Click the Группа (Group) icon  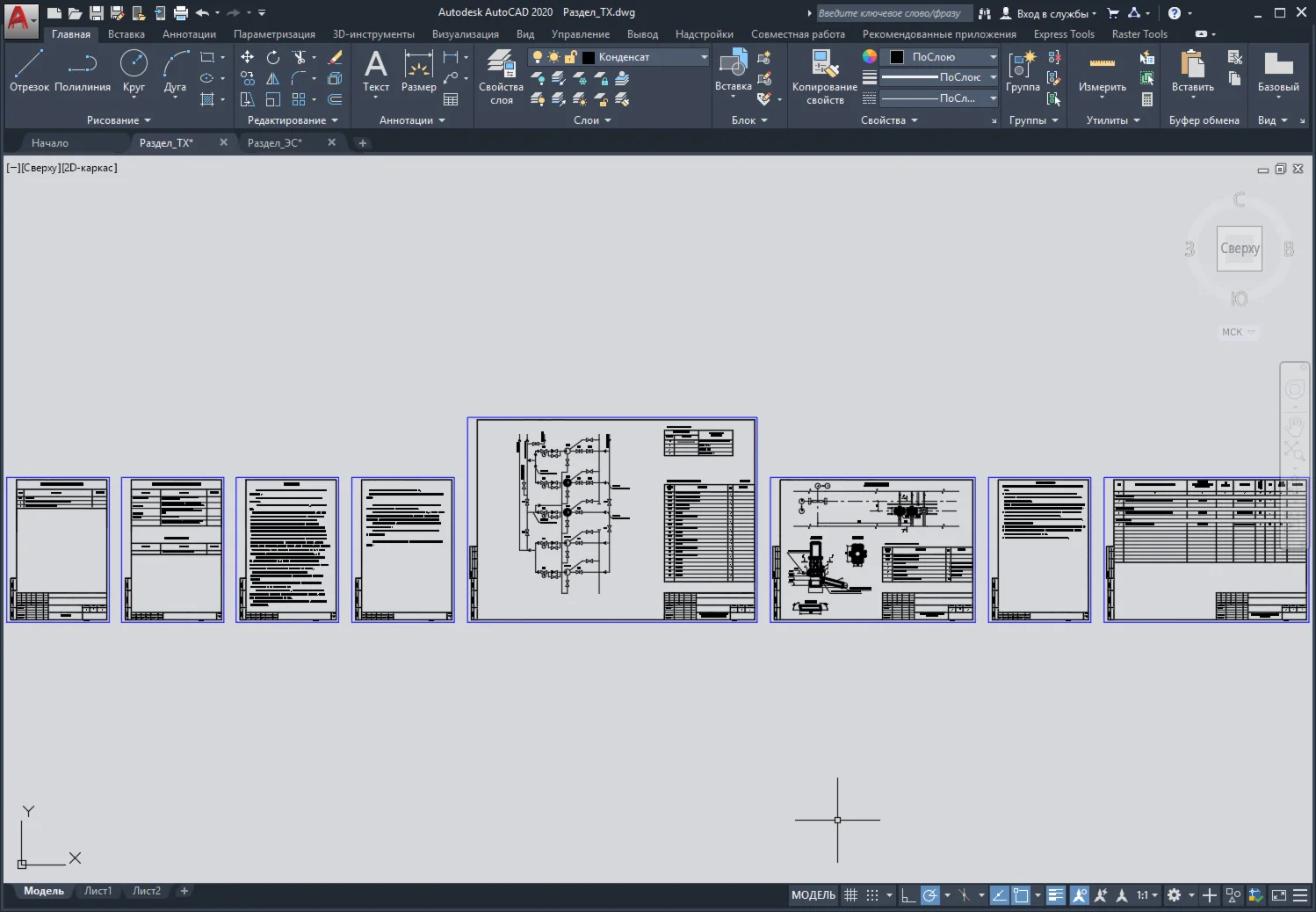[1023, 70]
